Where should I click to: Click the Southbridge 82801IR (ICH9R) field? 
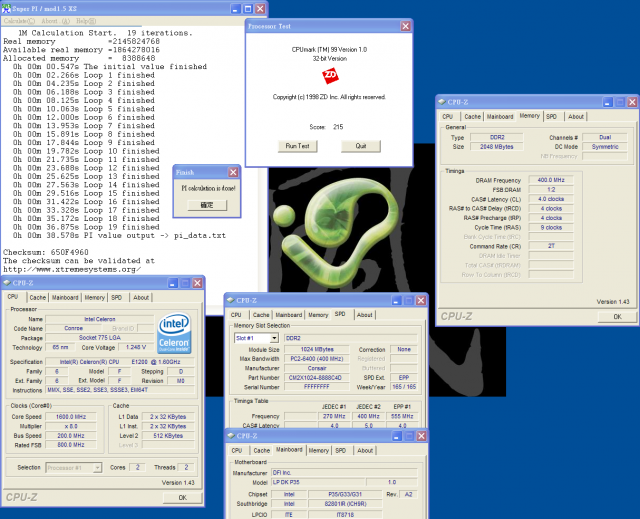point(345,504)
